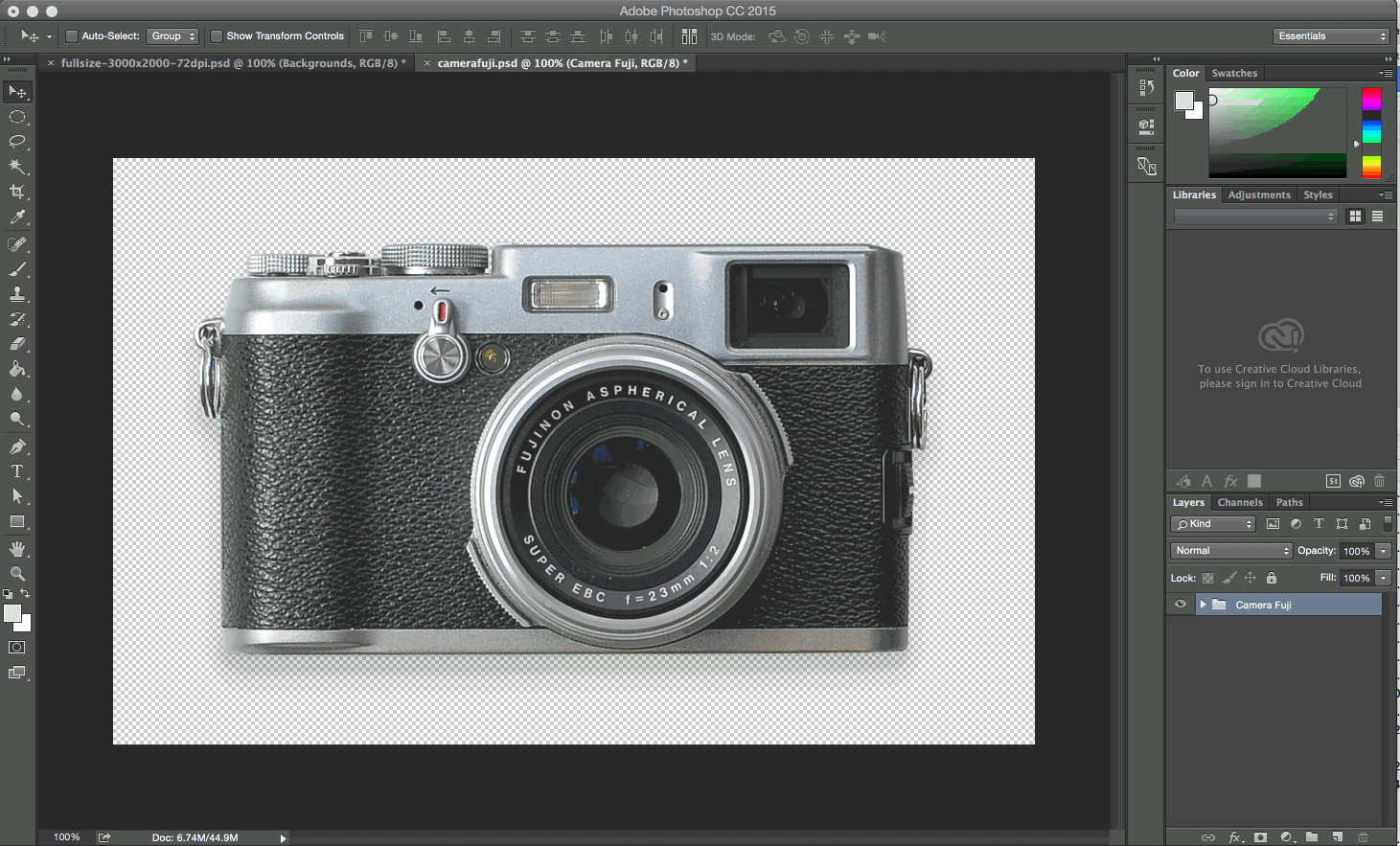Toggle filter for pixel layers
The image size is (1400, 846).
(x=1273, y=524)
